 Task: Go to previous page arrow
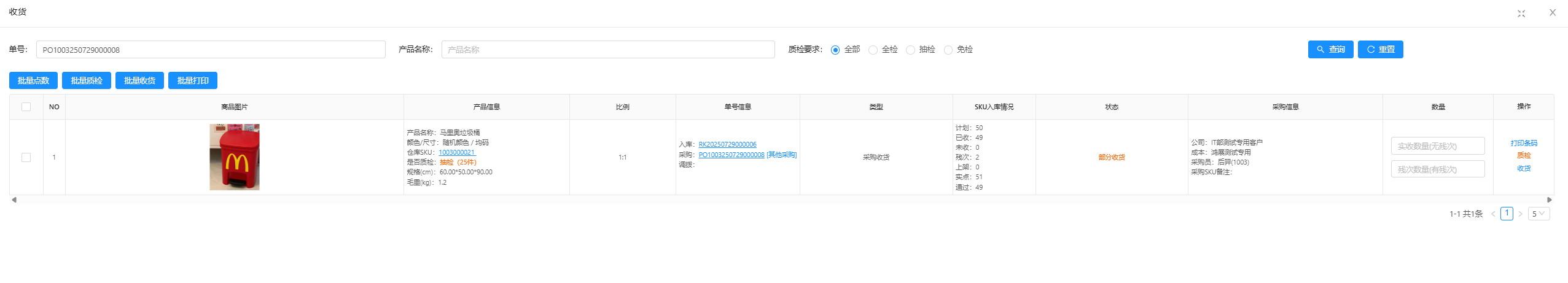coord(1492,214)
